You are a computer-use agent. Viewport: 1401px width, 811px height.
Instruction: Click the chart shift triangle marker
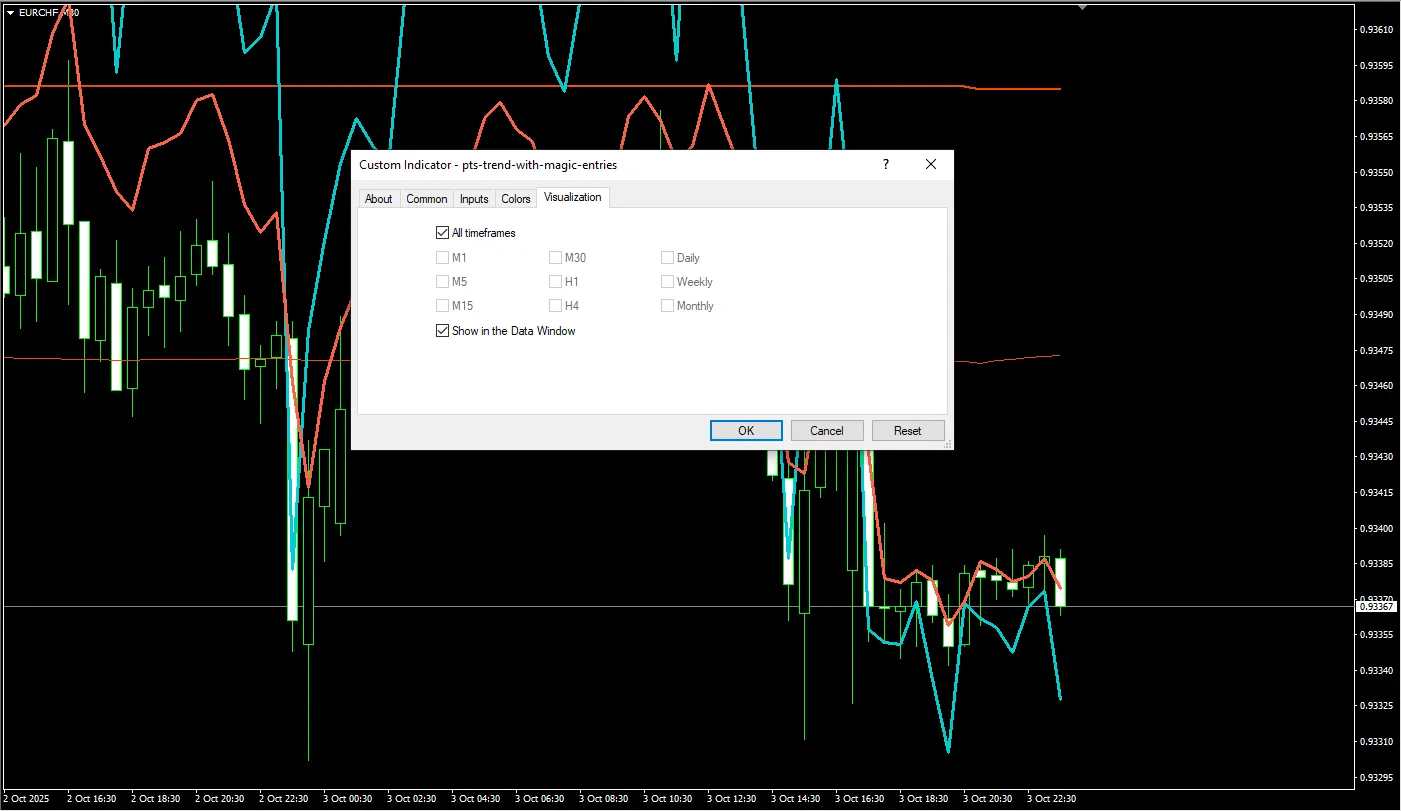pos(1082,7)
